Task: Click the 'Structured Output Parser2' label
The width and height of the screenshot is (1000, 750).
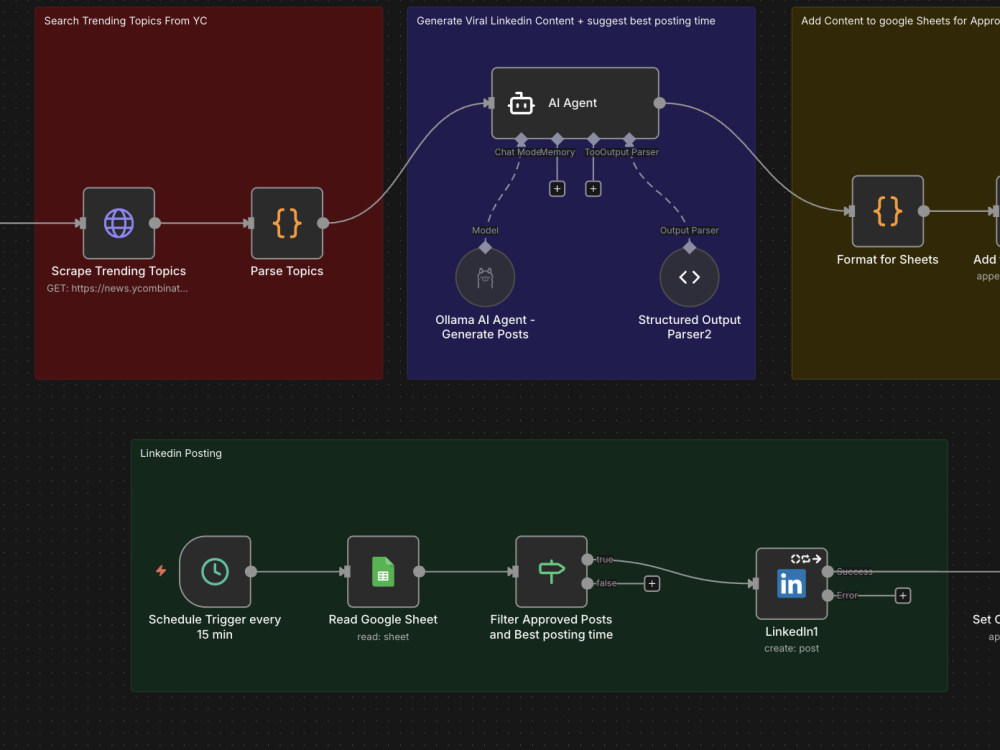Action: (x=689, y=327)
